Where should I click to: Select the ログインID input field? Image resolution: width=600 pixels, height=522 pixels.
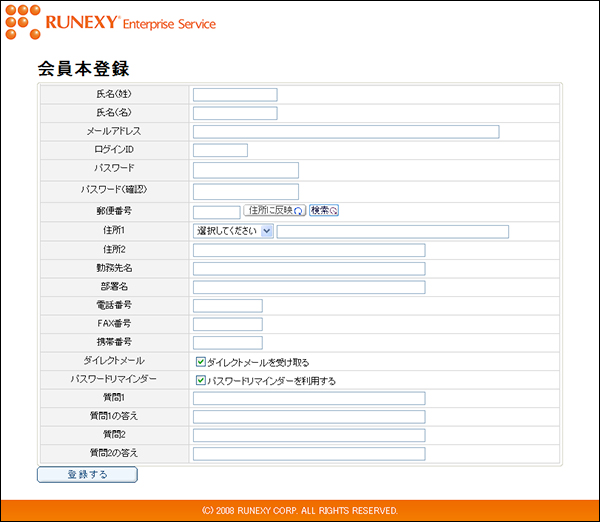point(220,150)
